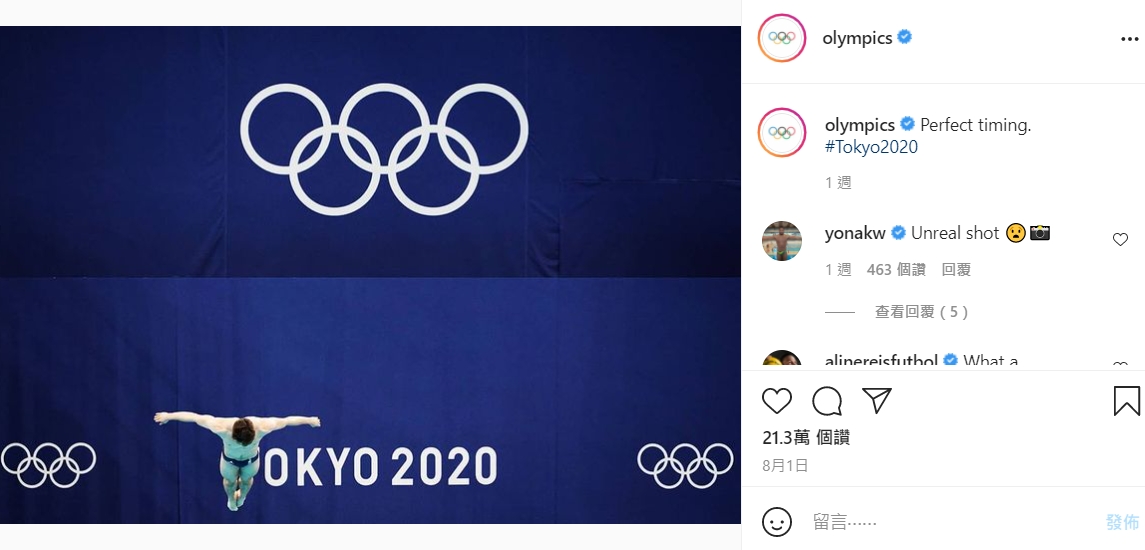Open the 21.3萬 個讚 likes list

[806, 438]
